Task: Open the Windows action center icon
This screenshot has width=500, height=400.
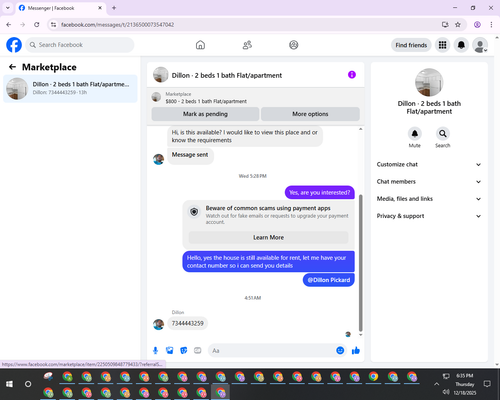Action: tap(487, 384)
